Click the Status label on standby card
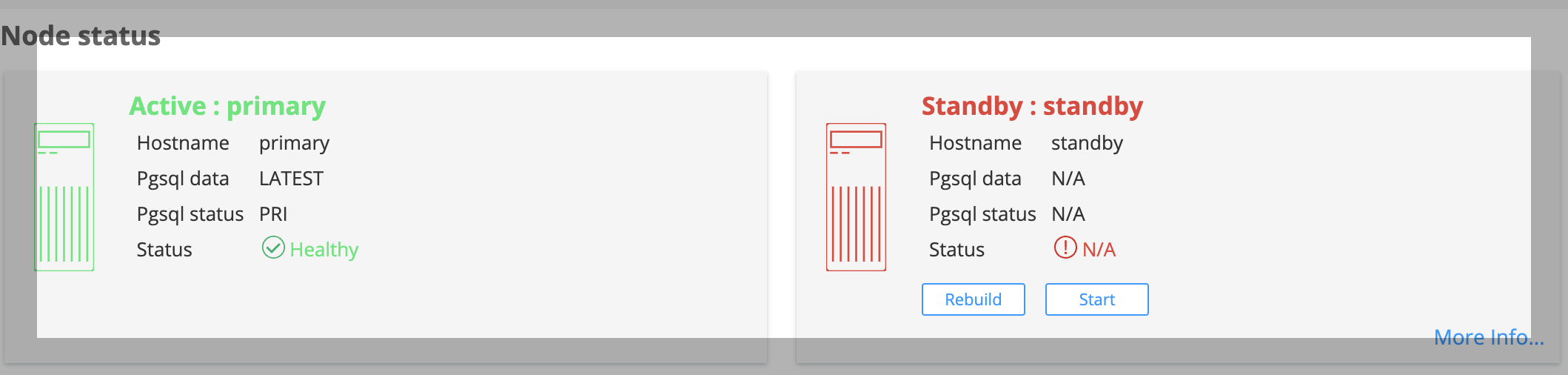 [956, 250]
